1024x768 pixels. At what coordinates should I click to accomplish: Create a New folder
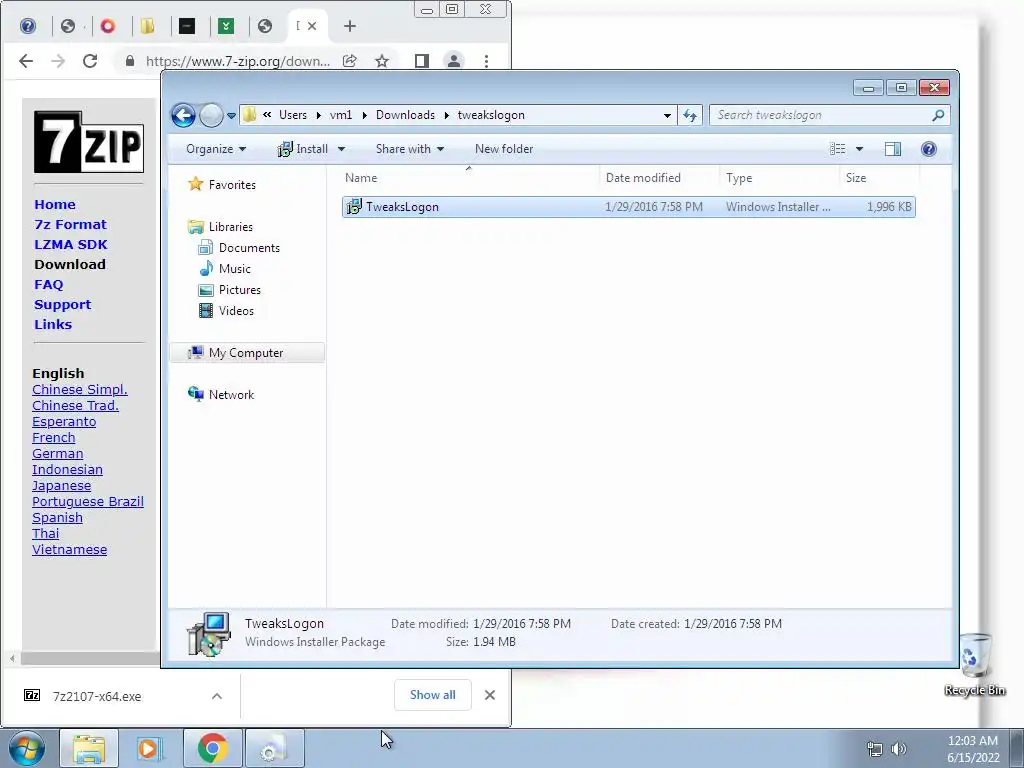[x=504, y=149]
